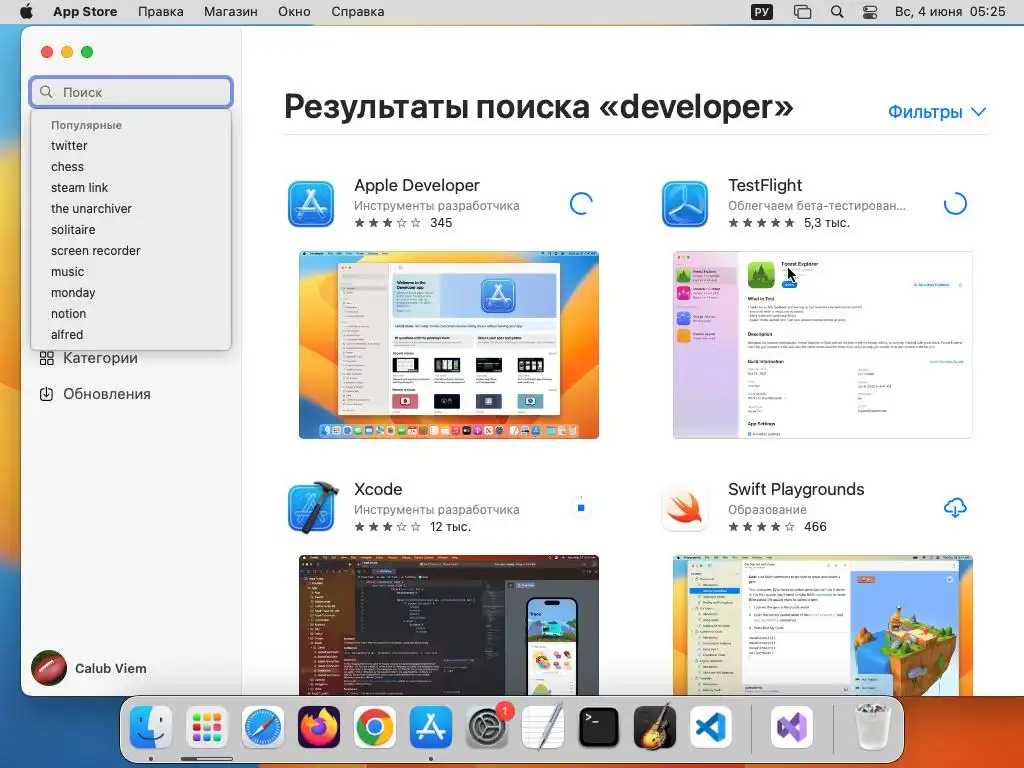Image resolution: width=1024 pixels, height=768 pixels.
Task: Open the Apple menu
Action: [x=26, y=12]
